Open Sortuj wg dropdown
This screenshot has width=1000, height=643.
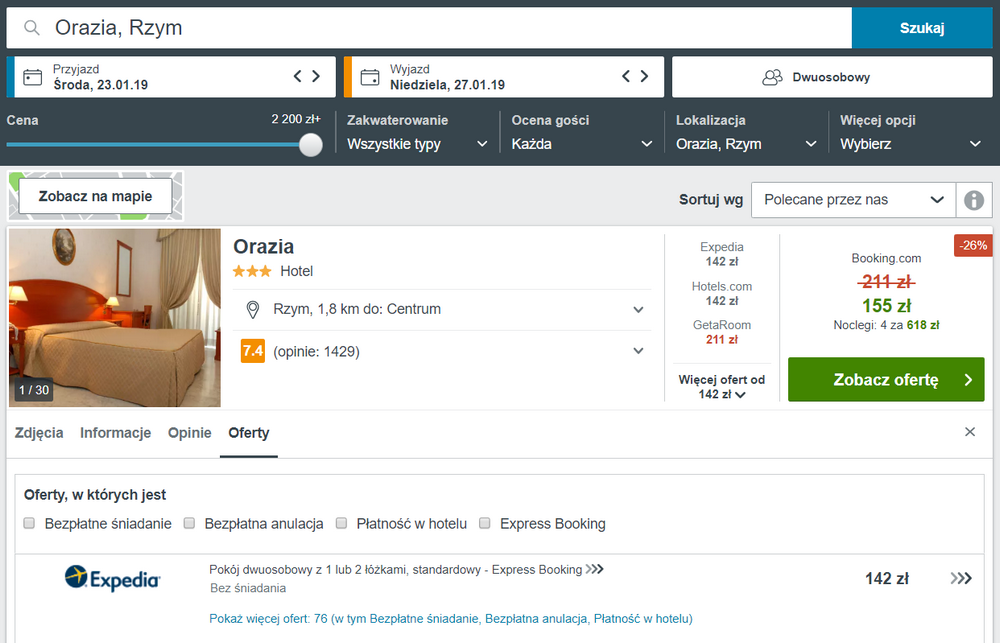[x=853, y=200]
